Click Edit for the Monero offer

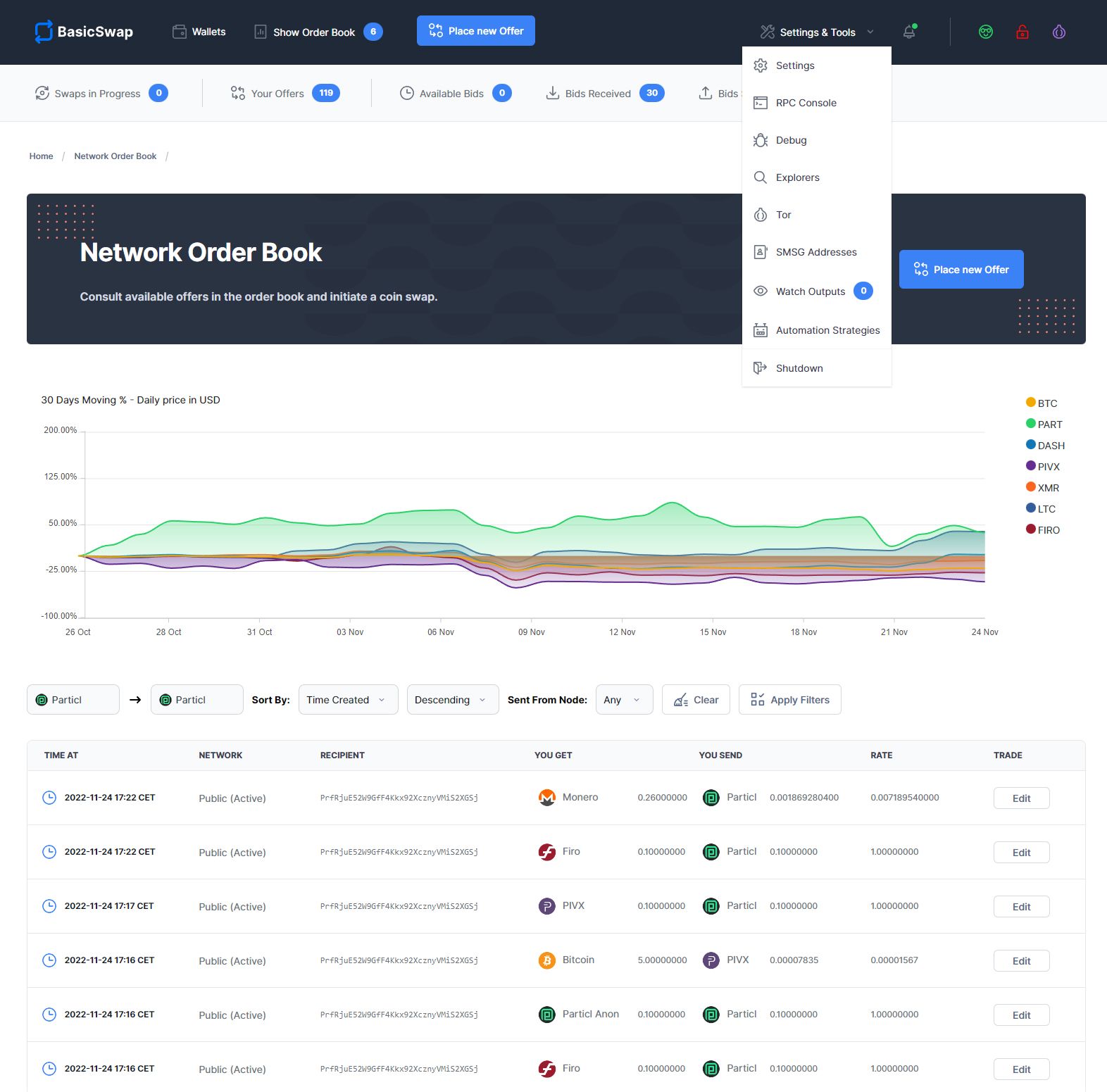pos(1021,798)
